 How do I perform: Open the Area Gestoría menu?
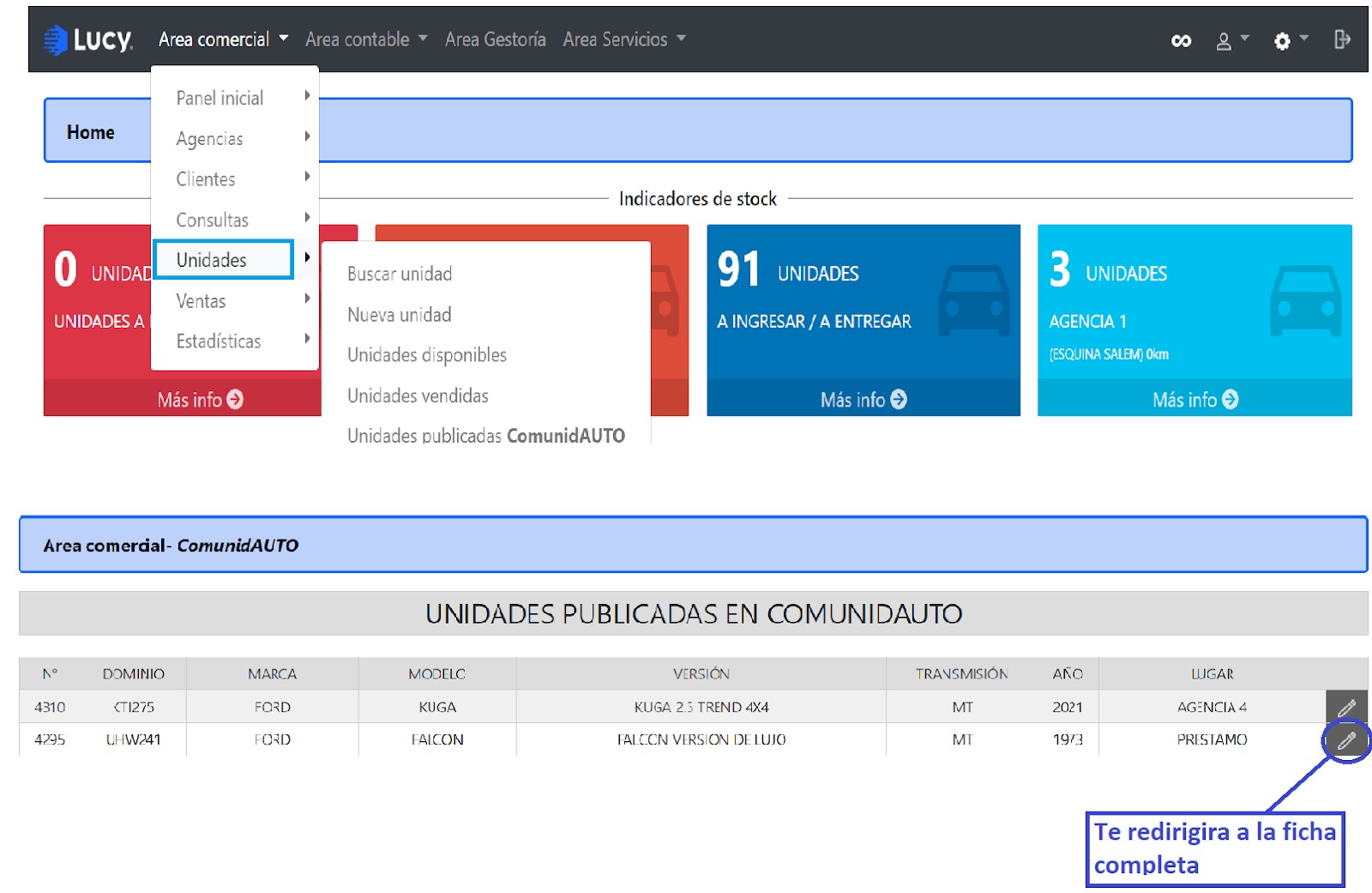point(496,39)
